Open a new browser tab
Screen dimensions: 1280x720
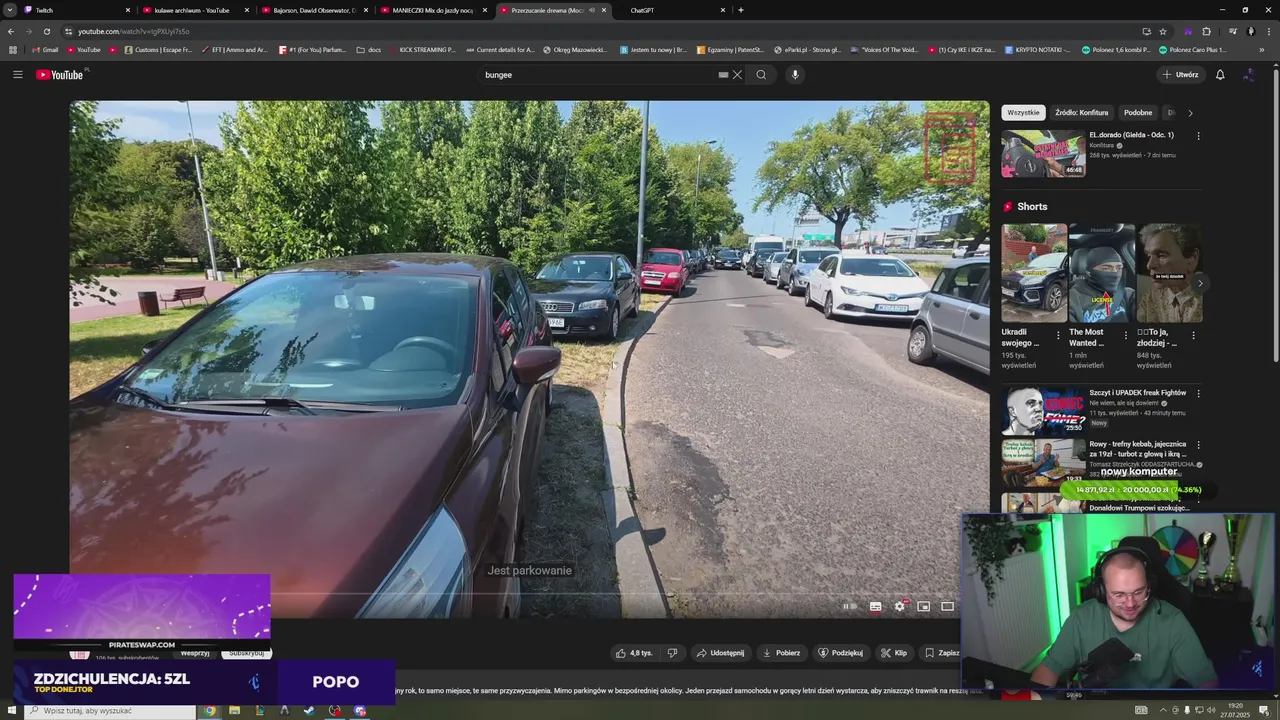[740, 10]
